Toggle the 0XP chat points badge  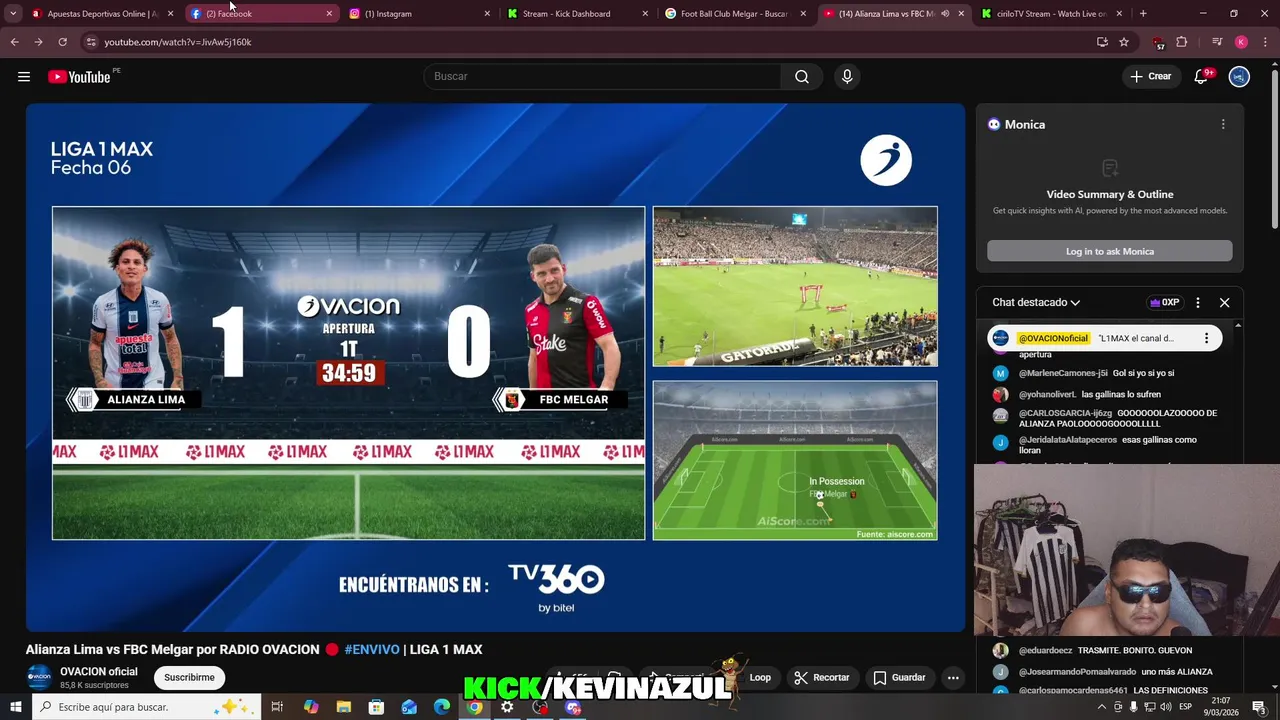pyautogui.click(x=1165, y=302)
